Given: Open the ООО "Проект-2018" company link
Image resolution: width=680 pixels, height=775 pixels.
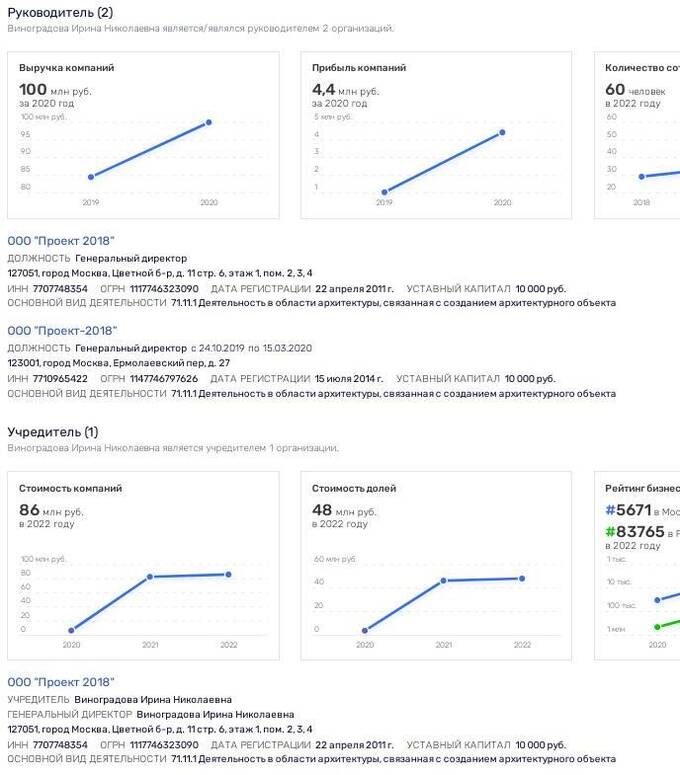Looking at the screenshot, I should click(62, 331).
